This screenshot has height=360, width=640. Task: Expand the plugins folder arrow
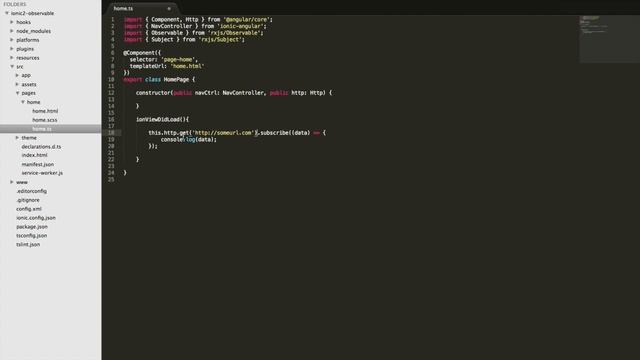pyautogui.click(x=12, y=49)
